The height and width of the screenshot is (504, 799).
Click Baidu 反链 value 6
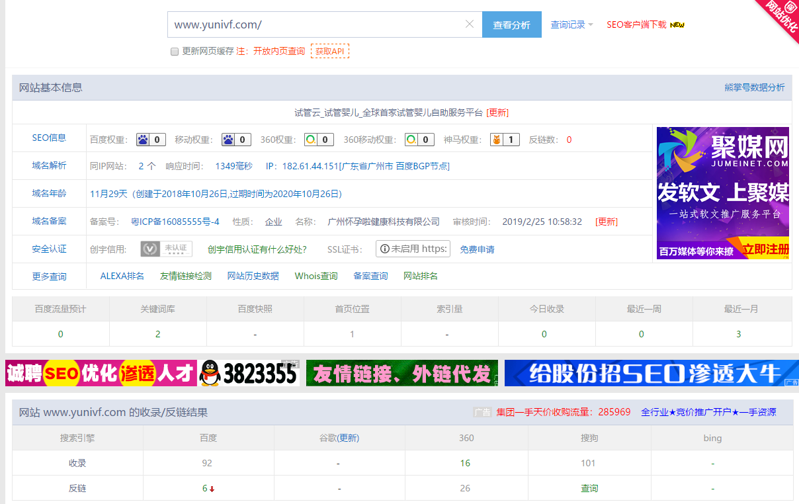tap(207, 488)
